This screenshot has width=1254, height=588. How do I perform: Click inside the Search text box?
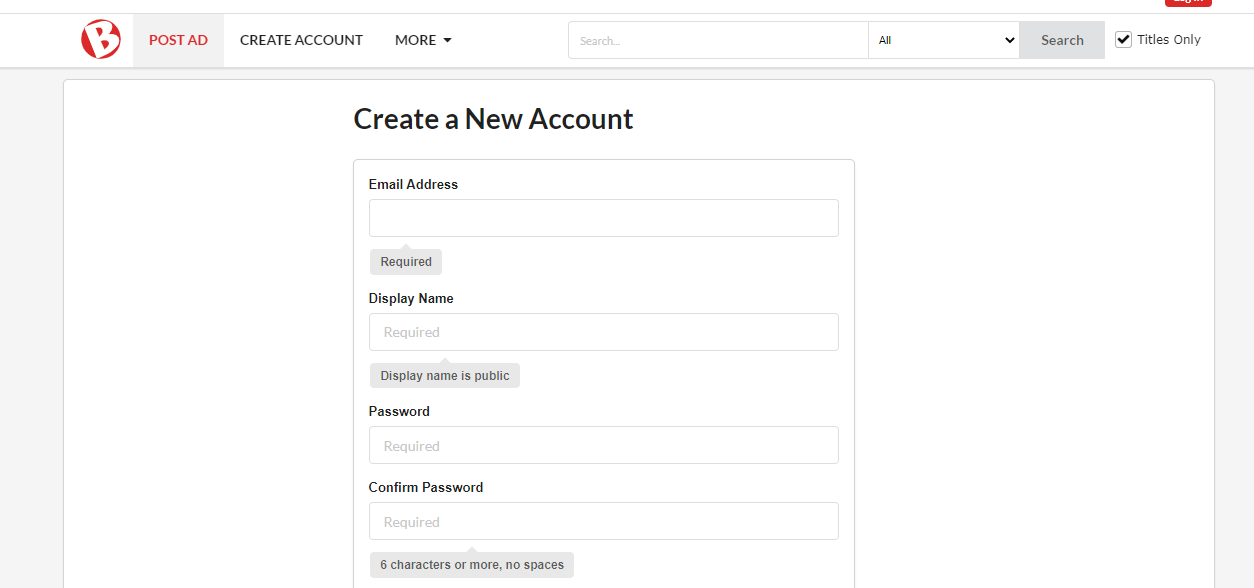pos(717,40)
